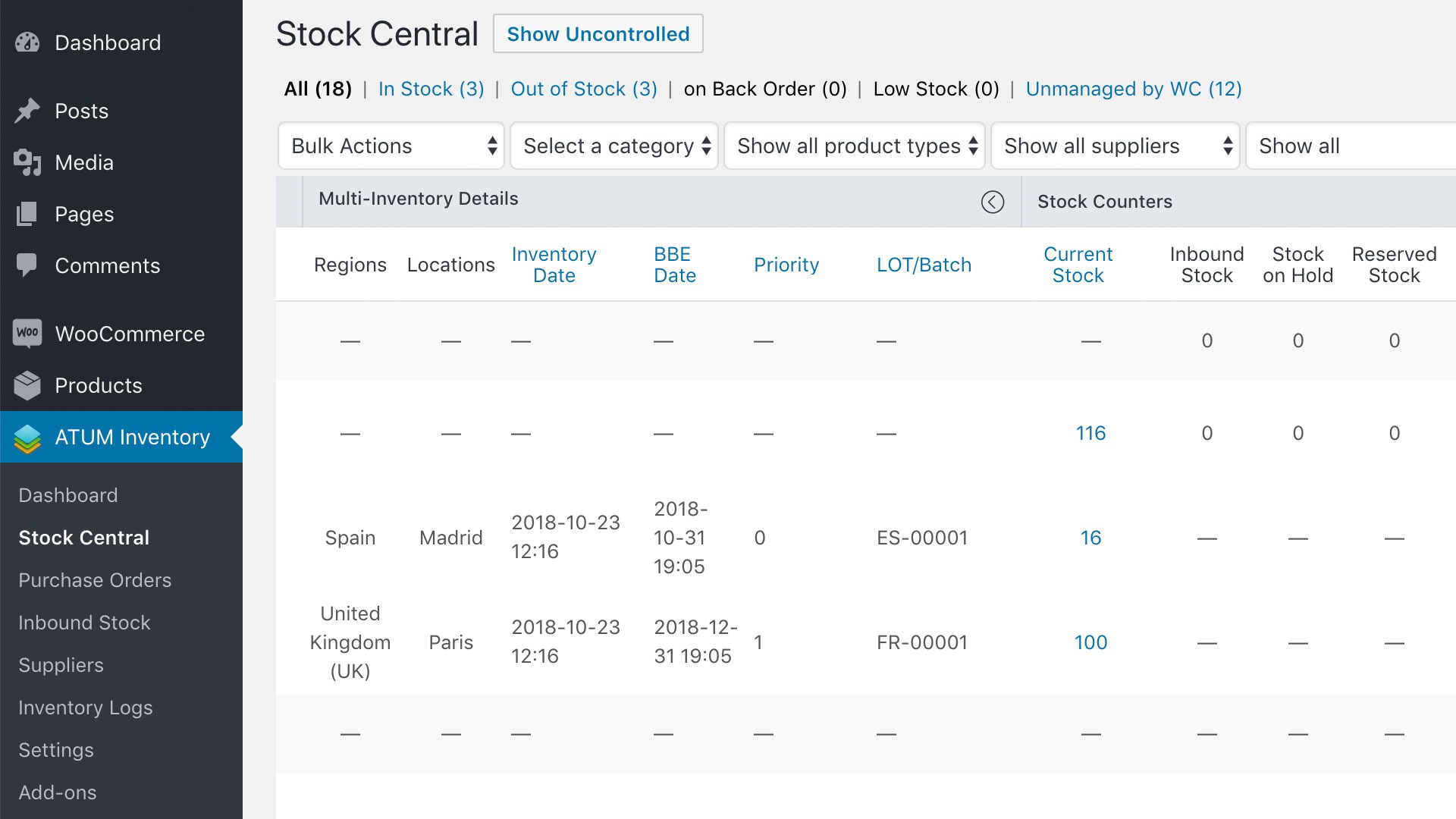
Task: Click the Show Uncontrolled button
Action: [598, 33]
